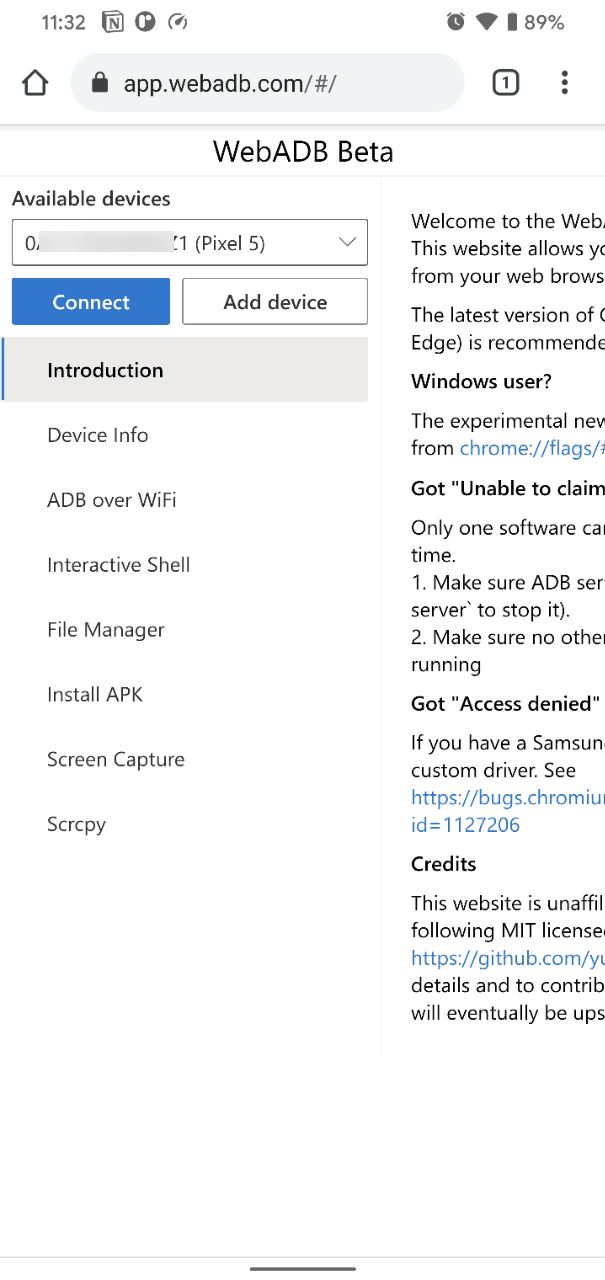Select Install APK from sidebar
Viewport: 605px width, 1280px height.
pos(95,694)
